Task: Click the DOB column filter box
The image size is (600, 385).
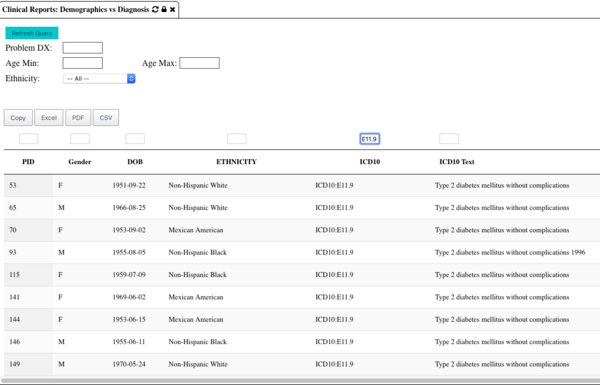Action: [135, 139]
